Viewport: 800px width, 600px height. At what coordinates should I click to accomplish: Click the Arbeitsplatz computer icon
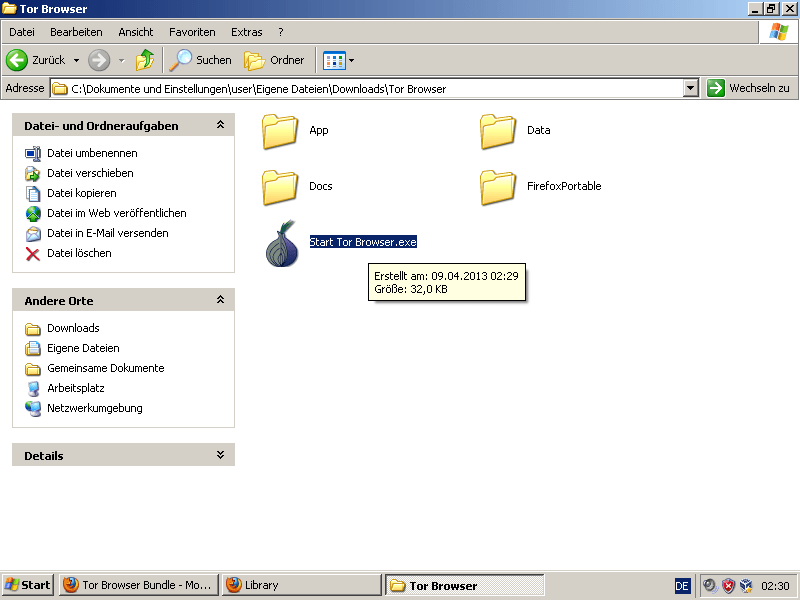click(x=33, y=388)
